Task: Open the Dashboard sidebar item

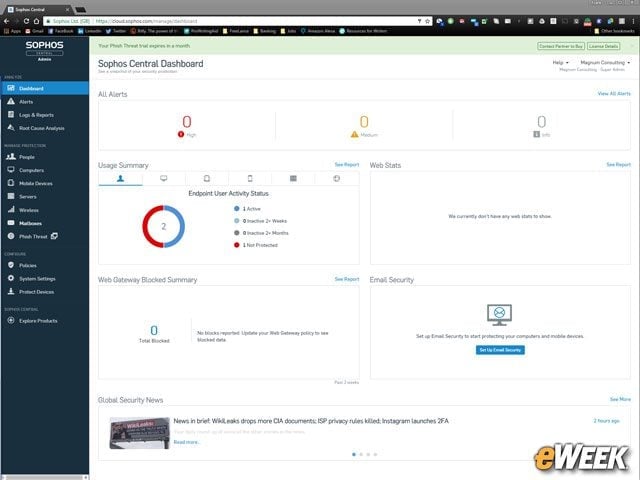Action: coord(44,88)
